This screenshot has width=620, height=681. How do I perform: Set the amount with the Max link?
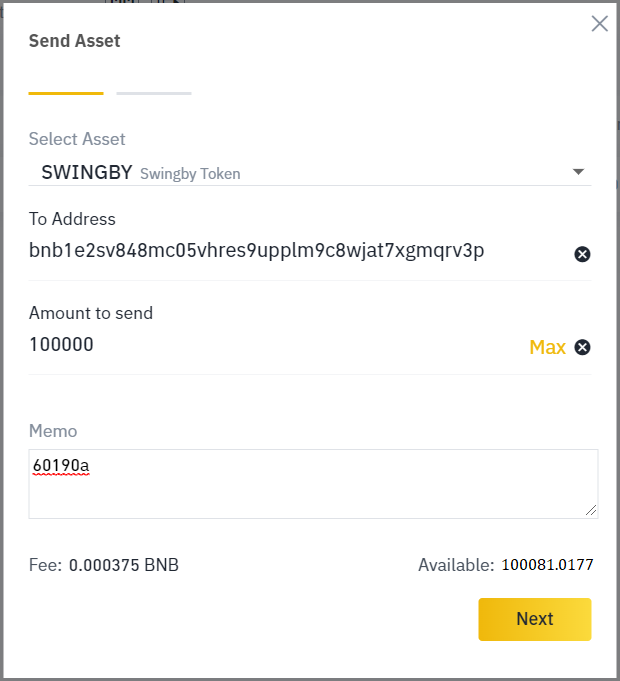point(547,347)
